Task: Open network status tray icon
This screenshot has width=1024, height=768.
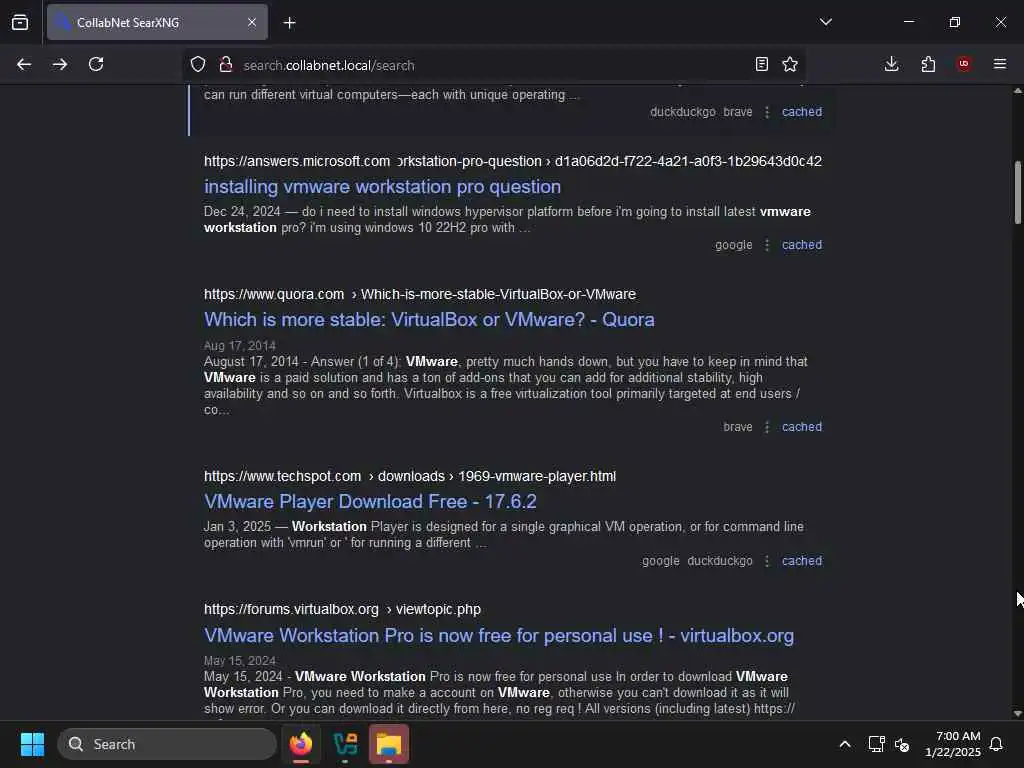Action: click(876, 744)
